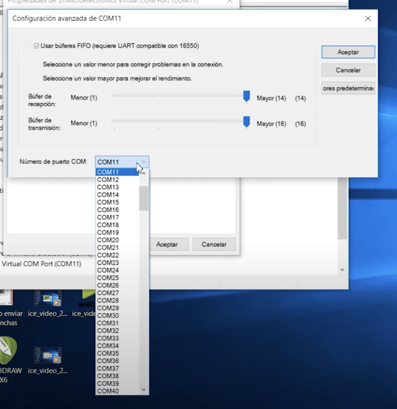
Task: Close the Configuración avanzada de COM11 dialog
Action: tap(368, 19)
